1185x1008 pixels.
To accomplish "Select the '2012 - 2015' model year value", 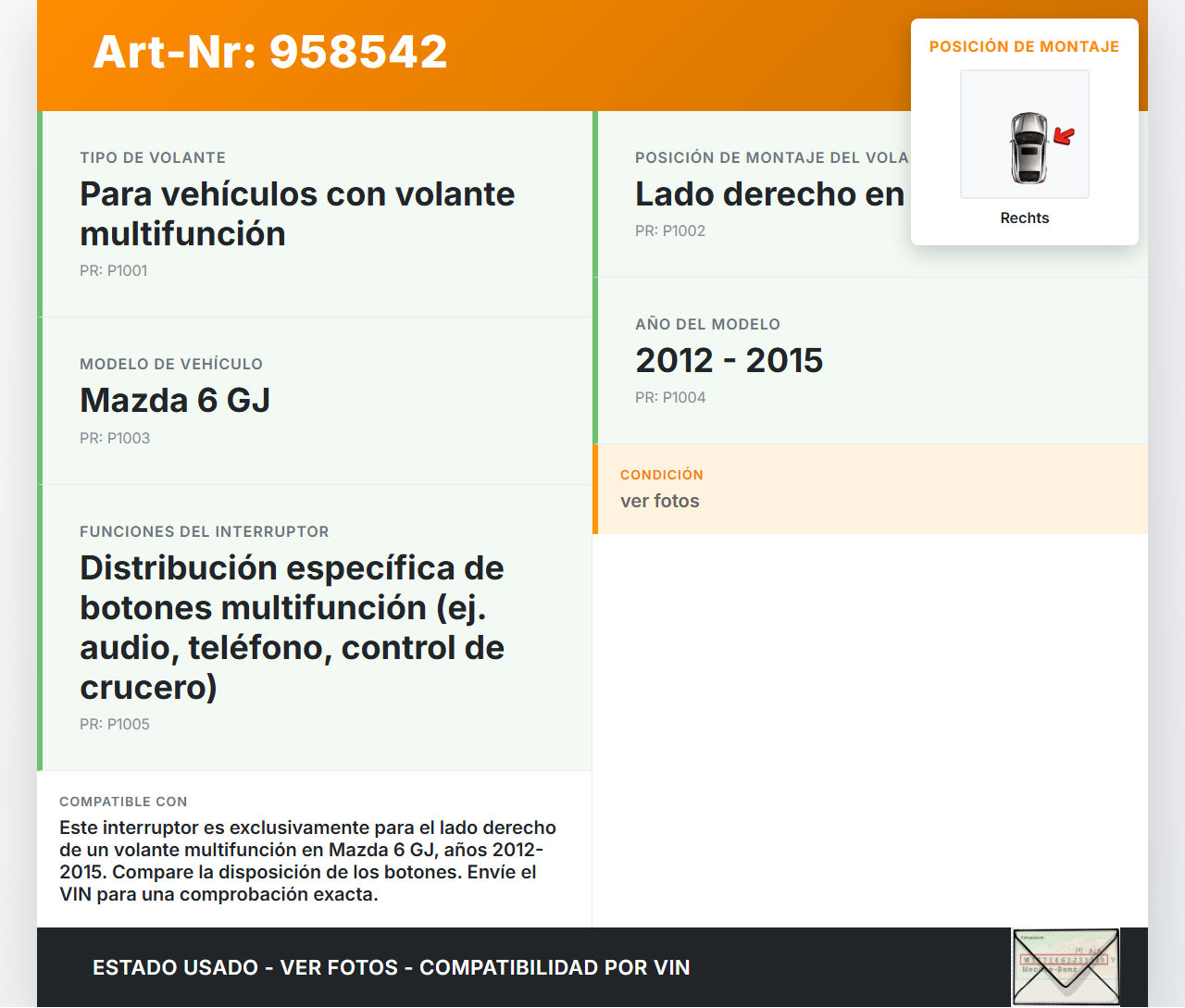I will click(729, 361).
